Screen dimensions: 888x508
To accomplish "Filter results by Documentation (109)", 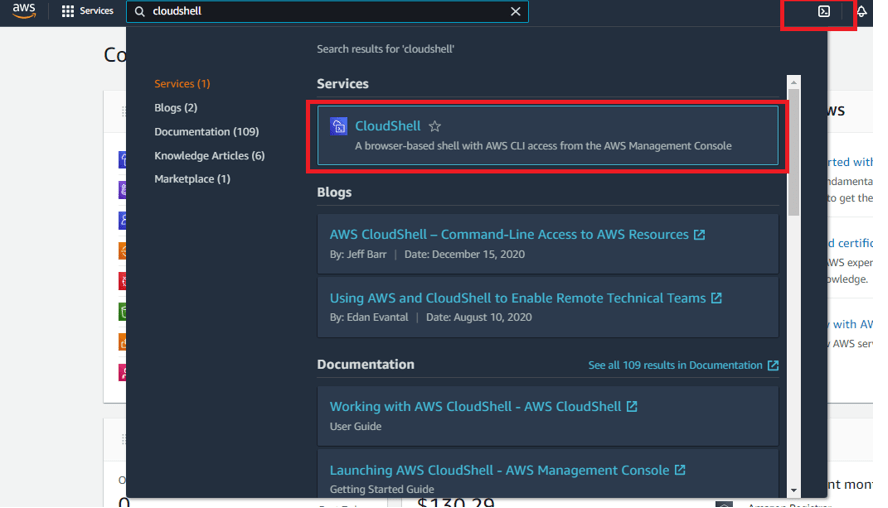I will (207, 131).
